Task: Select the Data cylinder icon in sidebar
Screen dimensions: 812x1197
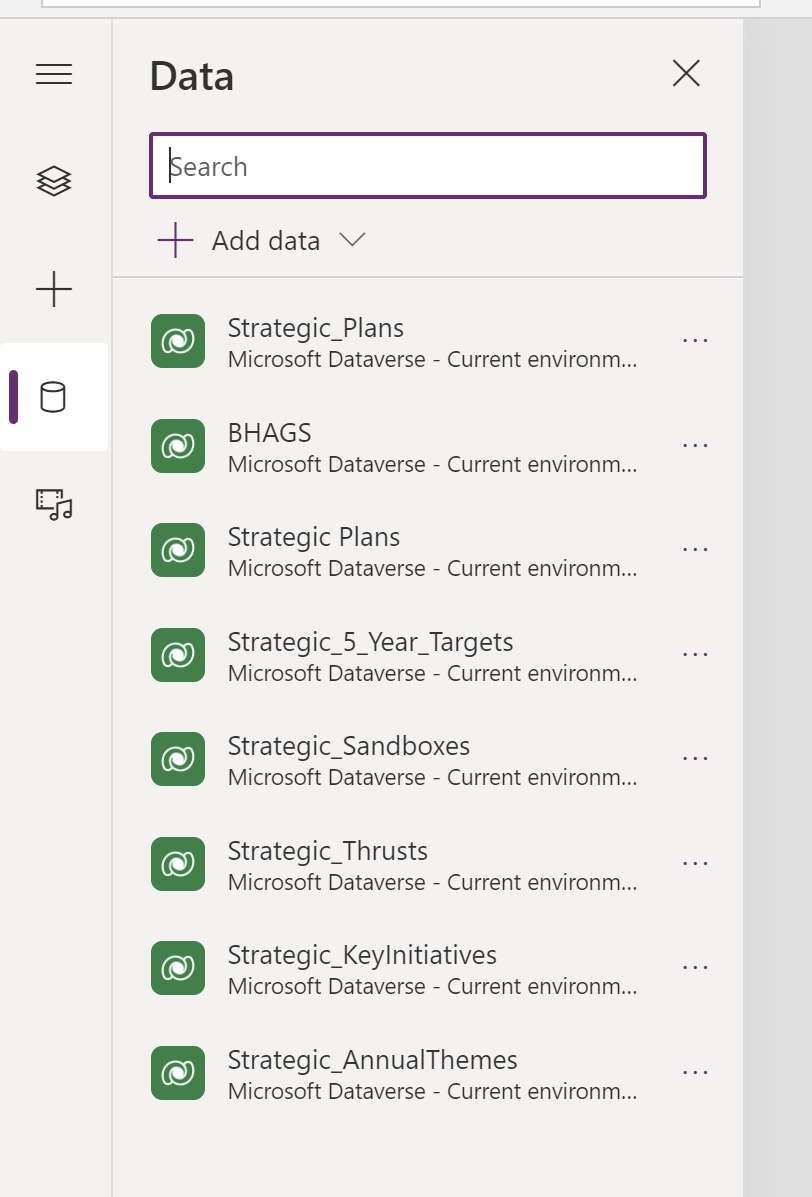Action: (x=53, y=397)
